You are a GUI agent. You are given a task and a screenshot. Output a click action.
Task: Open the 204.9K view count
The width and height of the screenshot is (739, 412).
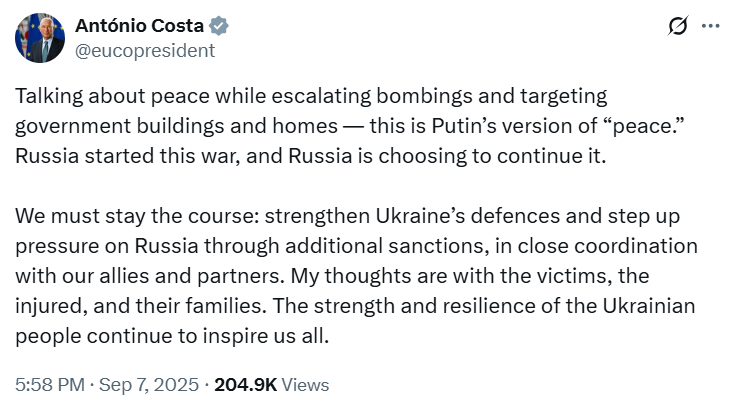pos(246,385)
